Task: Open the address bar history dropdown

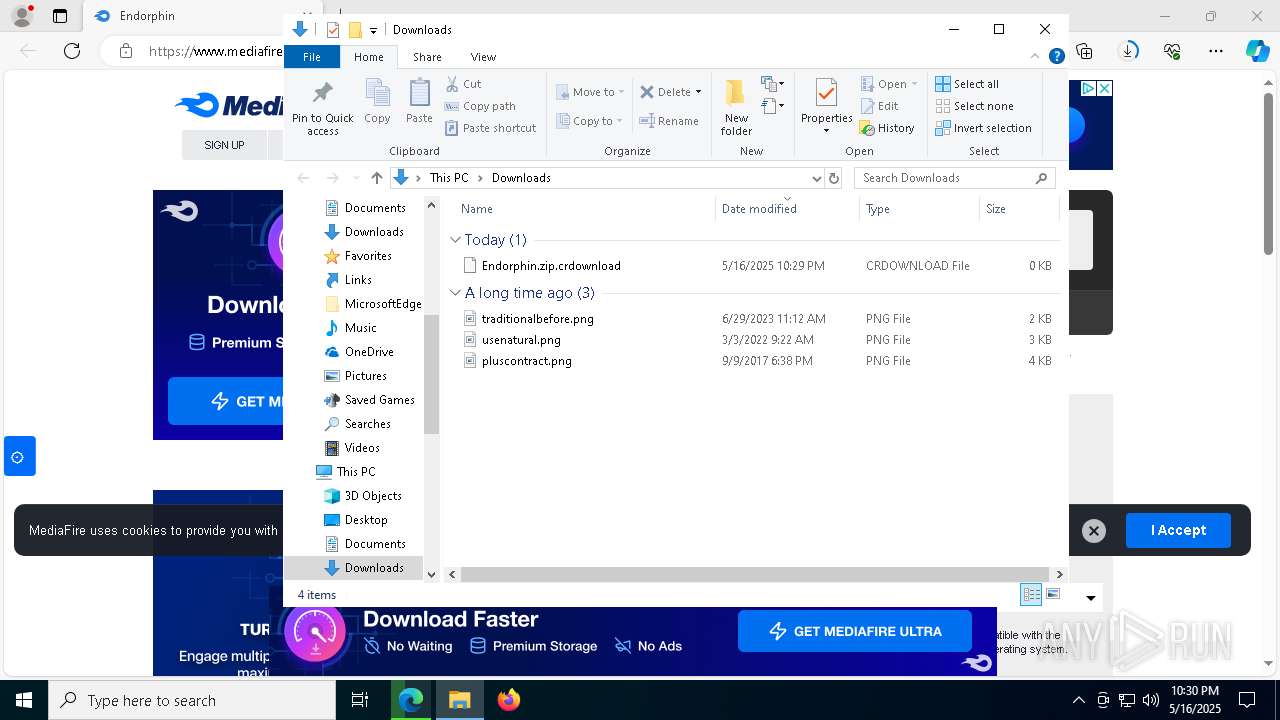Action: pos(816,178)
